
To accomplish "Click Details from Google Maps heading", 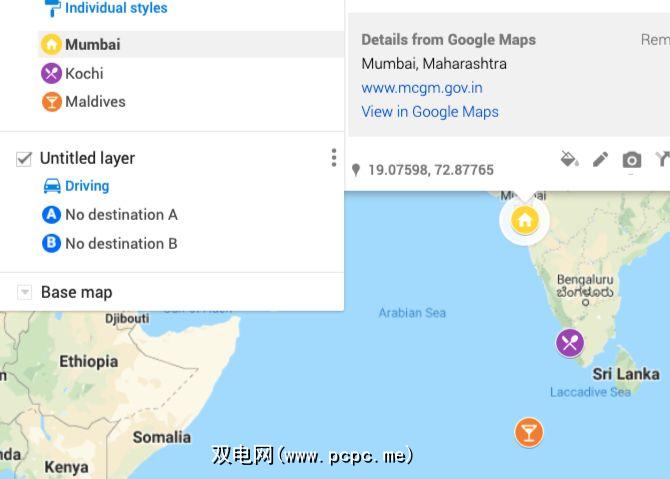I will 449,40.
